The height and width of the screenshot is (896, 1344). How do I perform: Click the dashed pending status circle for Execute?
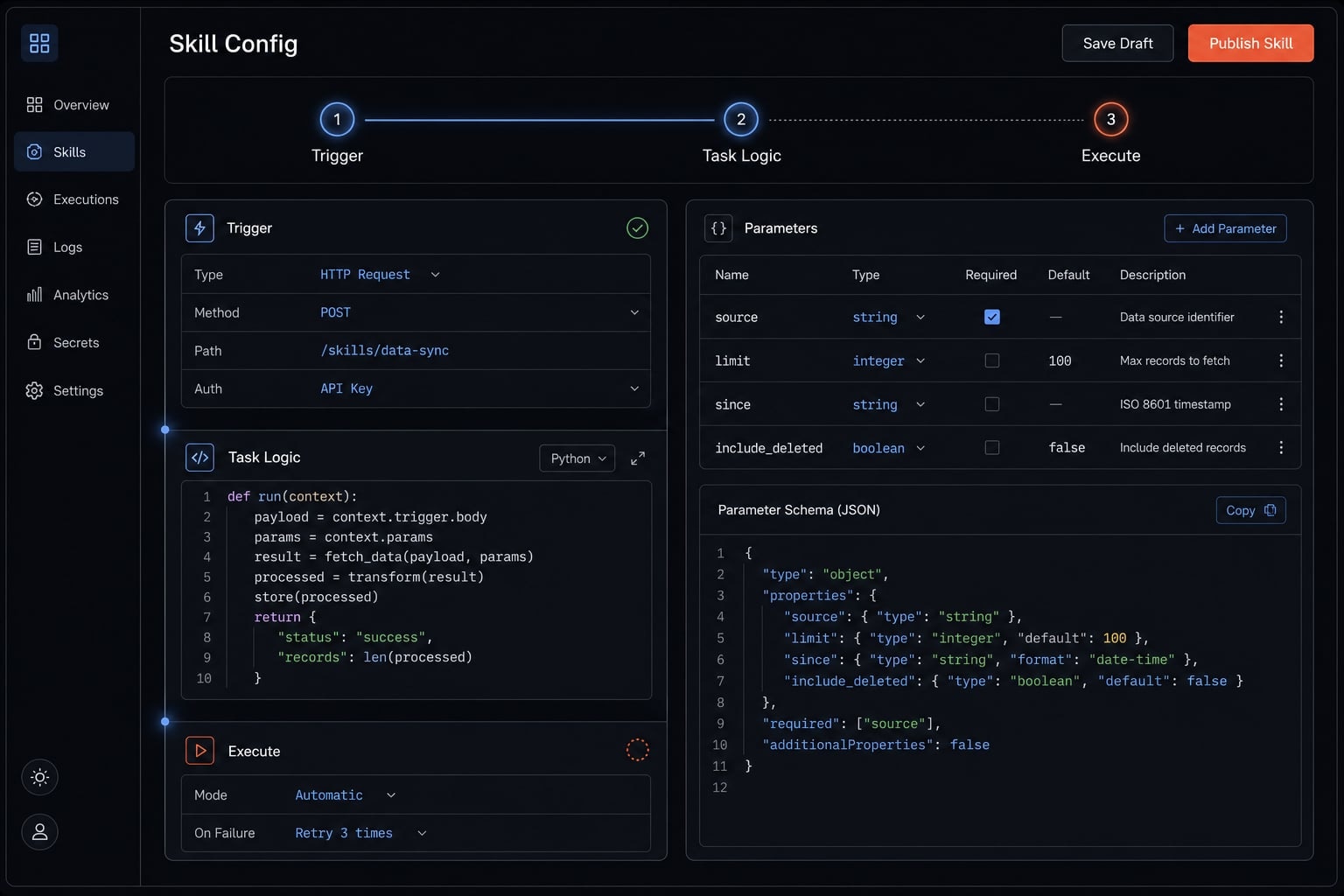638,750
